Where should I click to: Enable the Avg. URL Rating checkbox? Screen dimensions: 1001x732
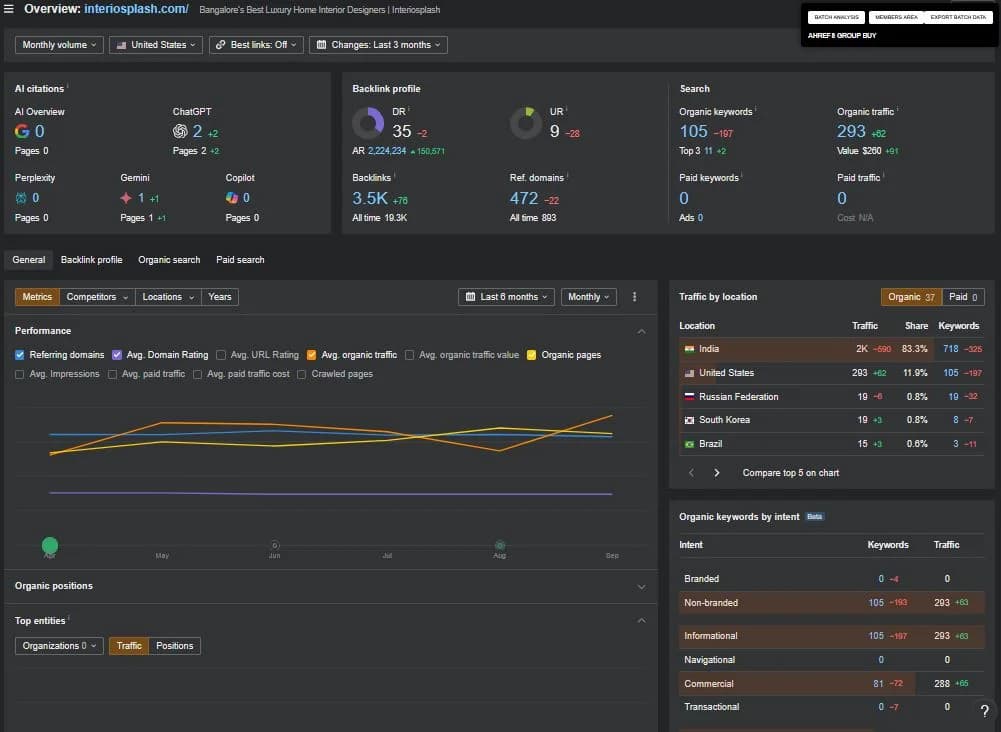pyautogui.click(x=221, y=355)
